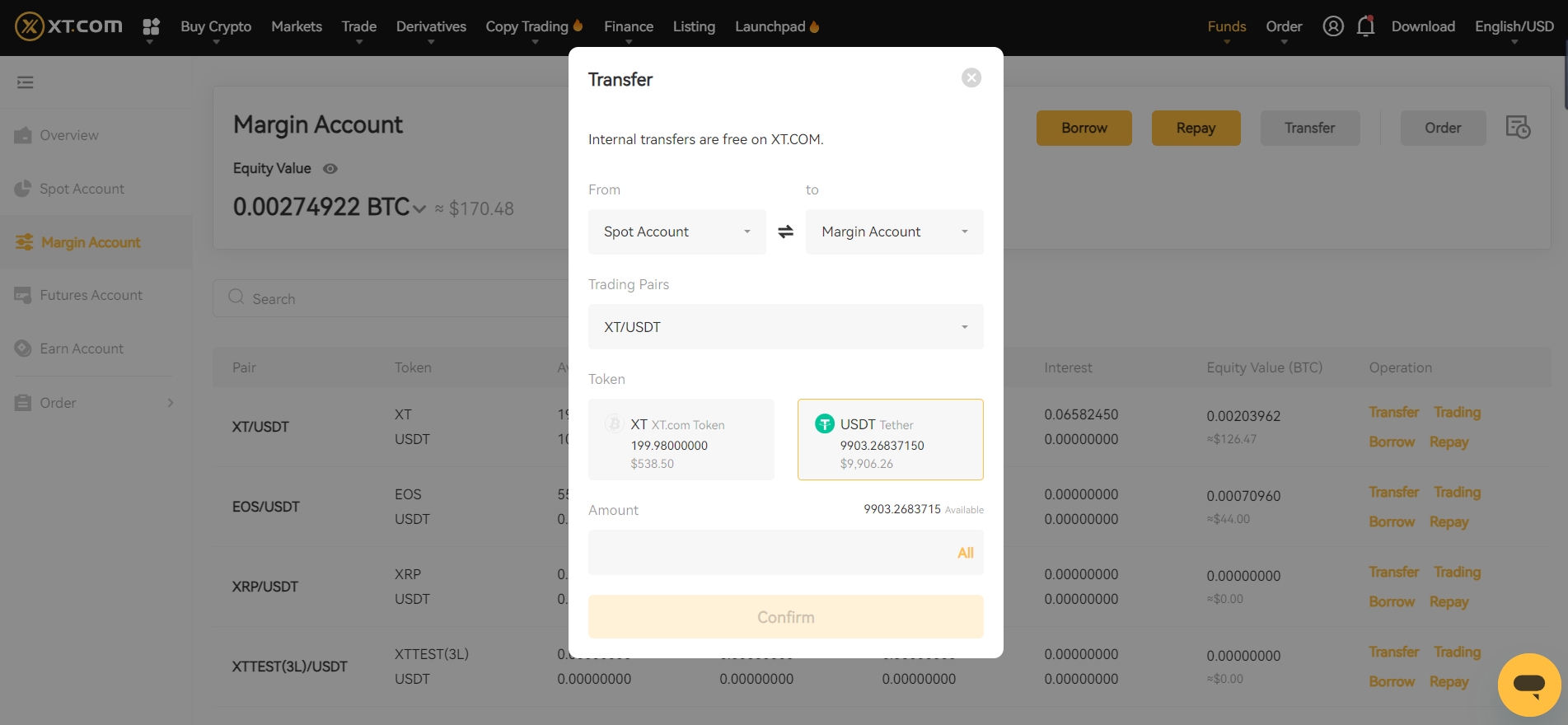Click the yellow Borrow button

coord(1084,128)
